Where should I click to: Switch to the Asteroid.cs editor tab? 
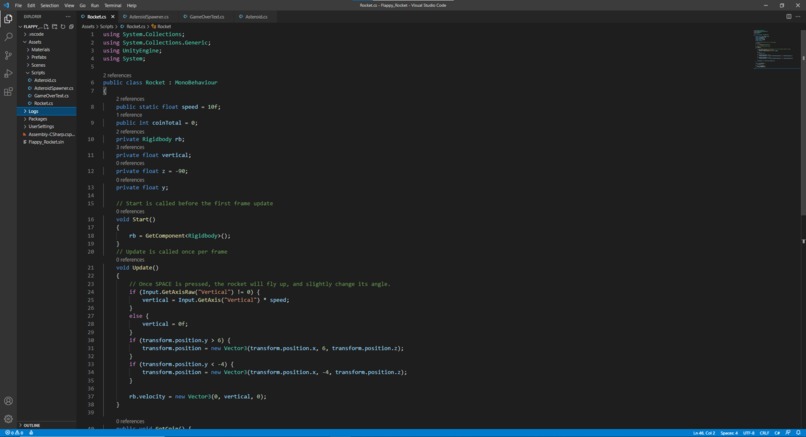[255, 17]
